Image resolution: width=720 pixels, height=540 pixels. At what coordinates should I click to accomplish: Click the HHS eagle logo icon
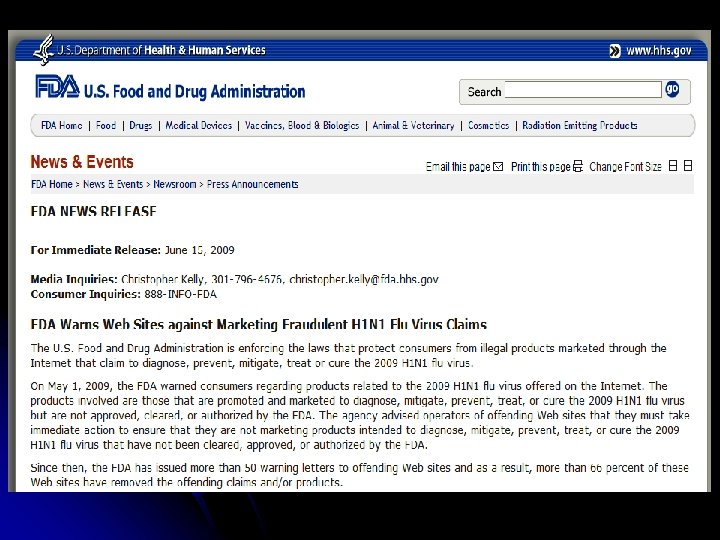click(x=44, y=50)
